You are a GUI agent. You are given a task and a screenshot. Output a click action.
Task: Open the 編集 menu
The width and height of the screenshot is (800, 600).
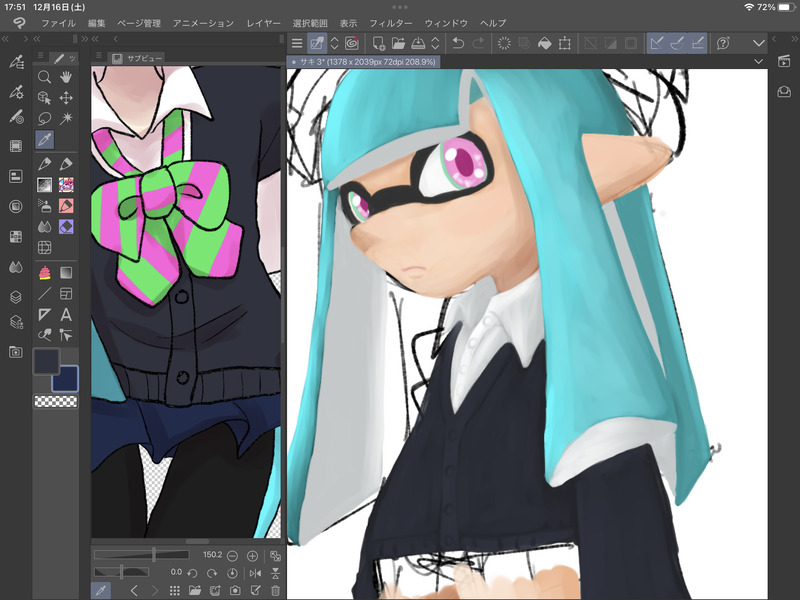point(96,23)
